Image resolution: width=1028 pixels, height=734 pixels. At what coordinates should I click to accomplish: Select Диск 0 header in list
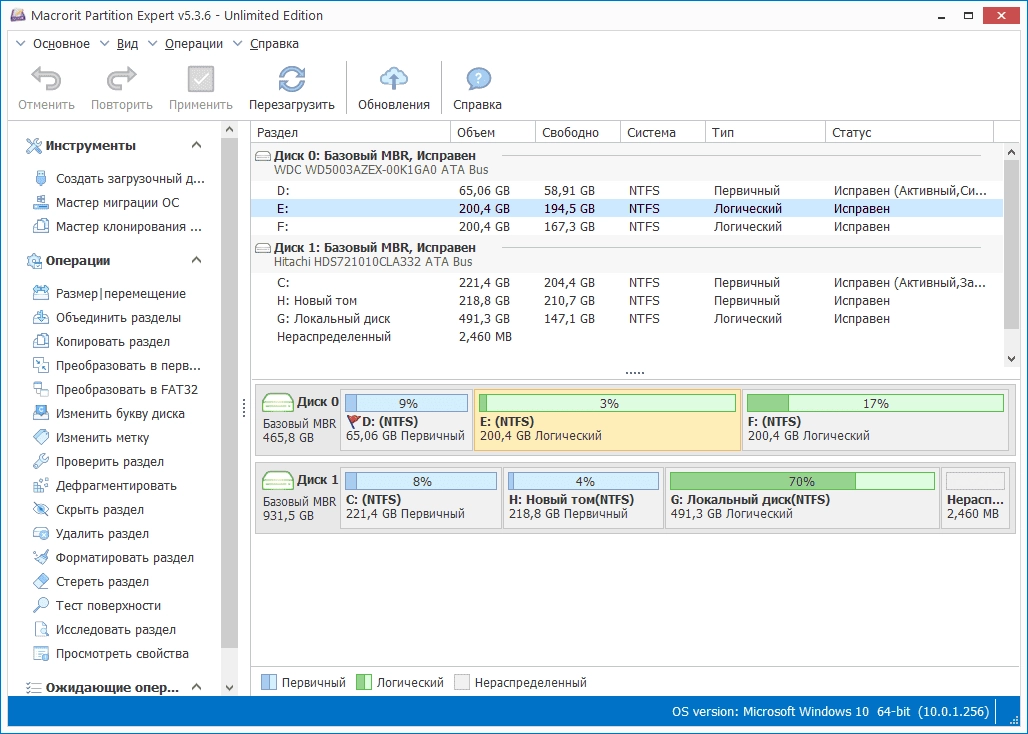coord(627,163)
